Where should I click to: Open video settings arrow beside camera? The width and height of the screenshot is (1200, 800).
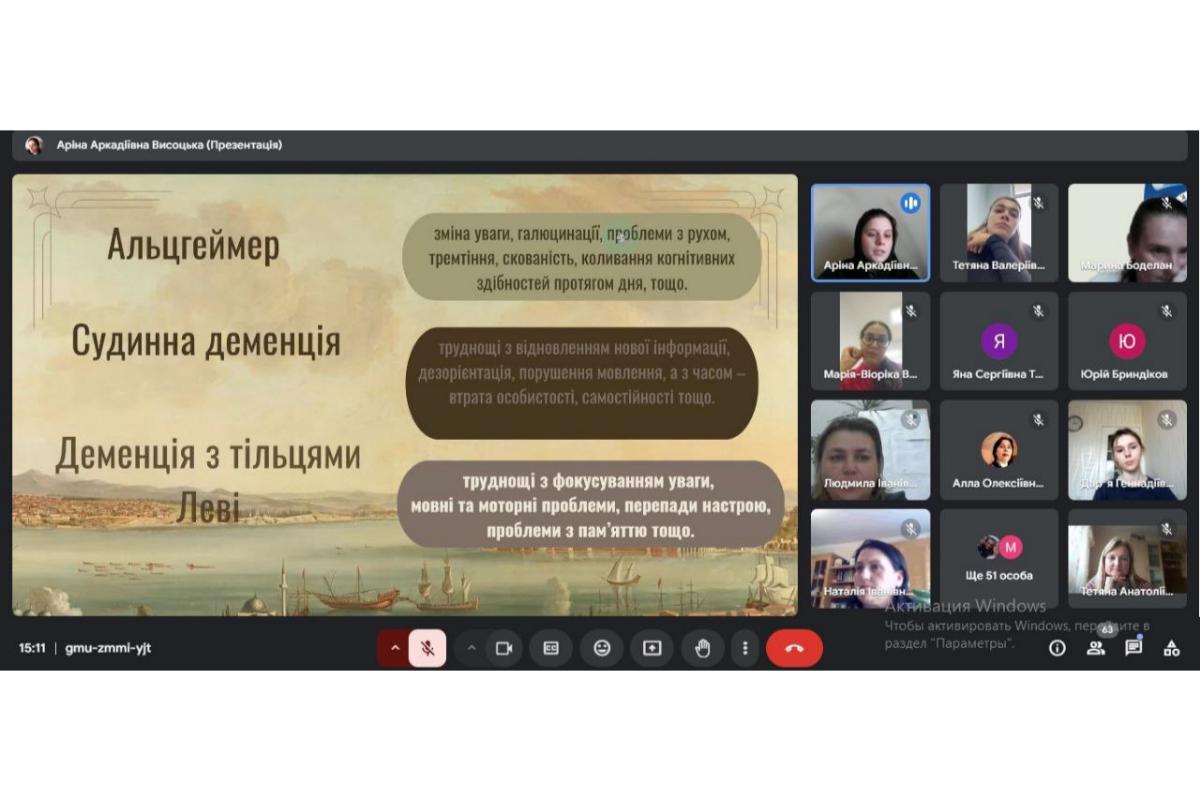471,648
